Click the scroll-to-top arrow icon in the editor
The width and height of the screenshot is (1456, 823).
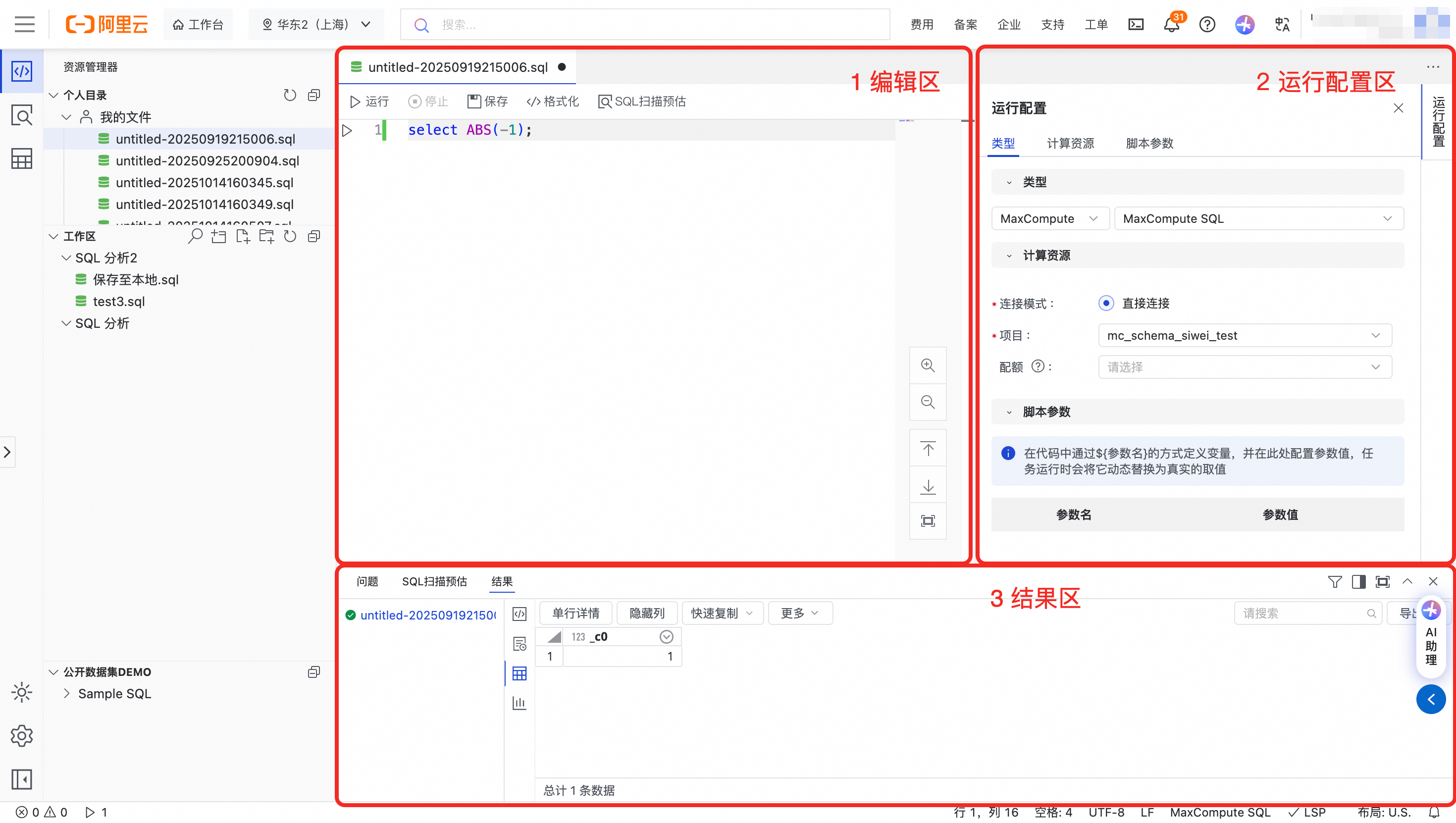928,449
